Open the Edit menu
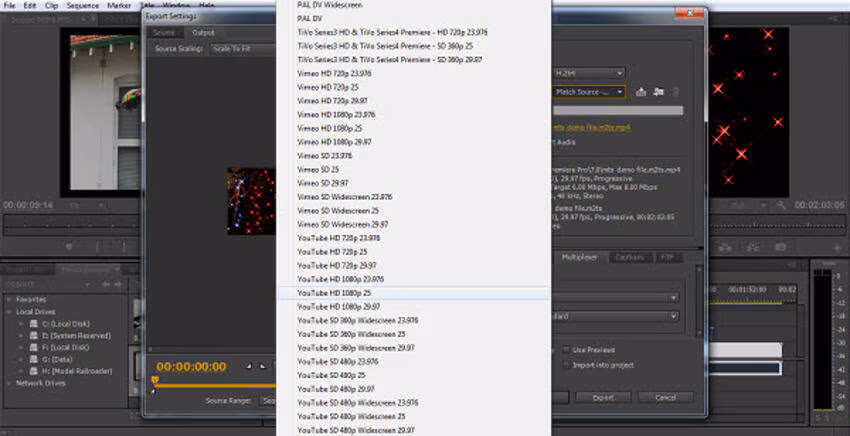Screen dimensions: 850x436 (x=30, y=5)
